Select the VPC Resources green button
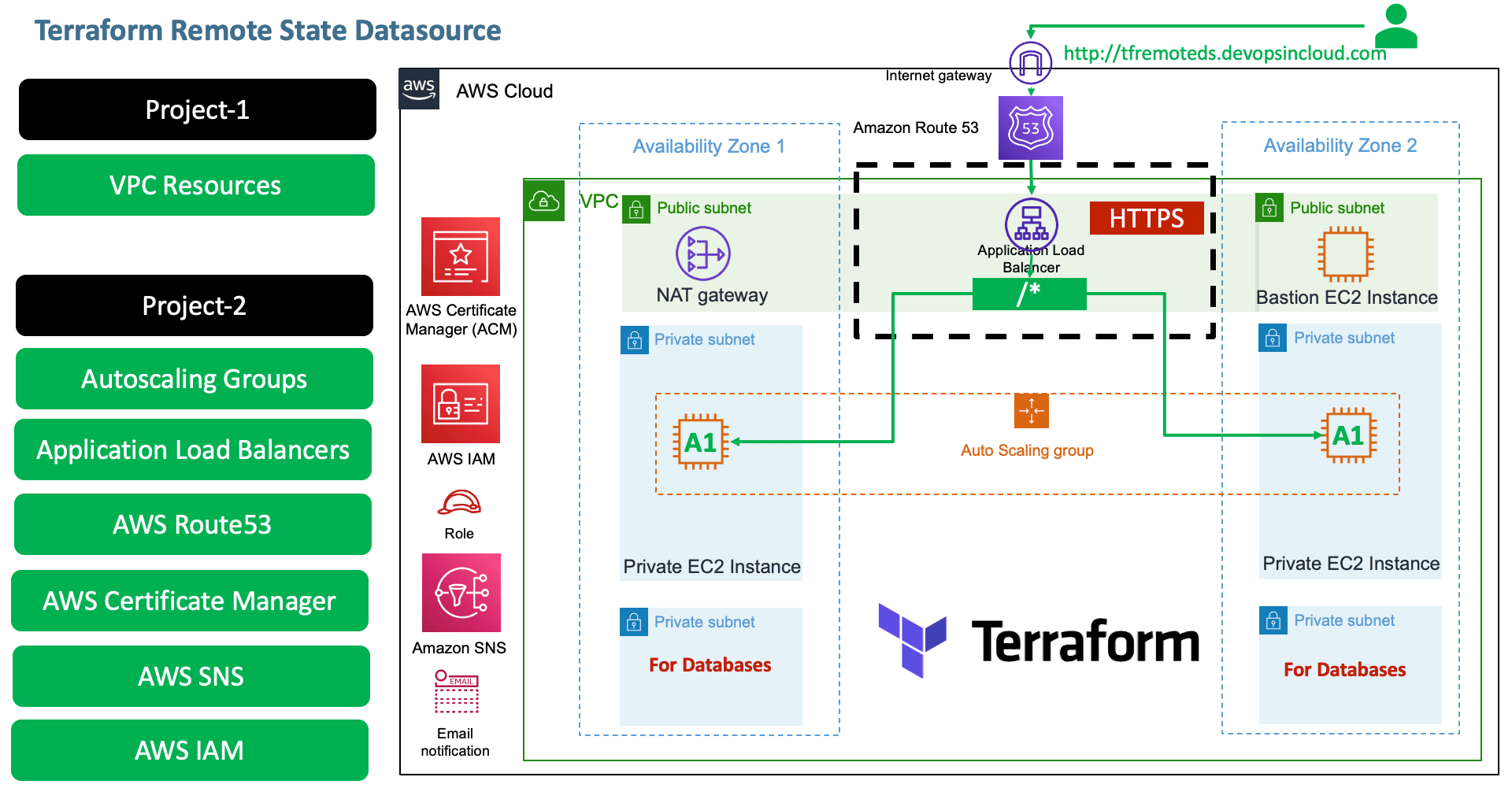Screen dimensions: 1512x788 [196, 185]
